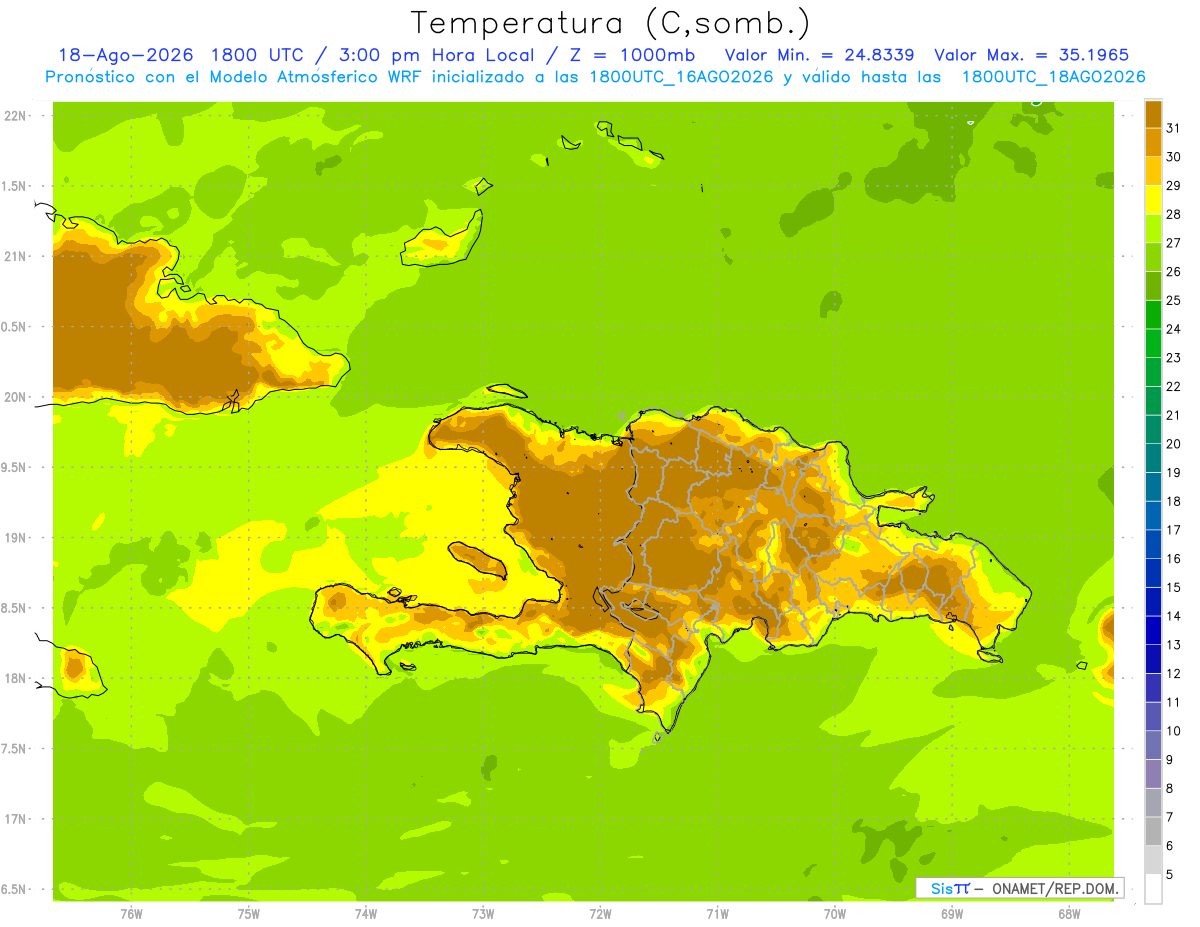Click legend swatch between 30 and 31
This screenshot has height=927, width=1200.
click(x=1154, y=142)
